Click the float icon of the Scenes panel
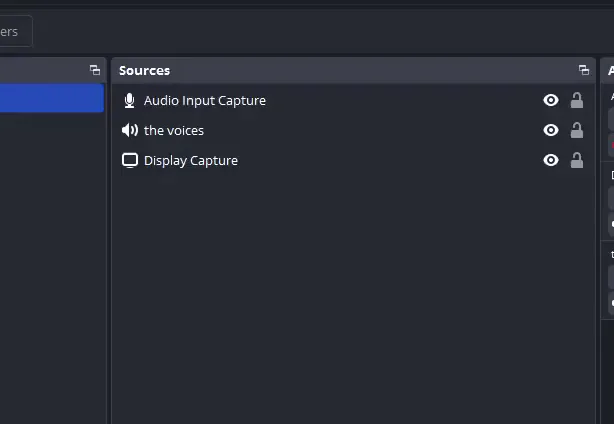Screen dimensions: 614x424 [x=95, y=70]
